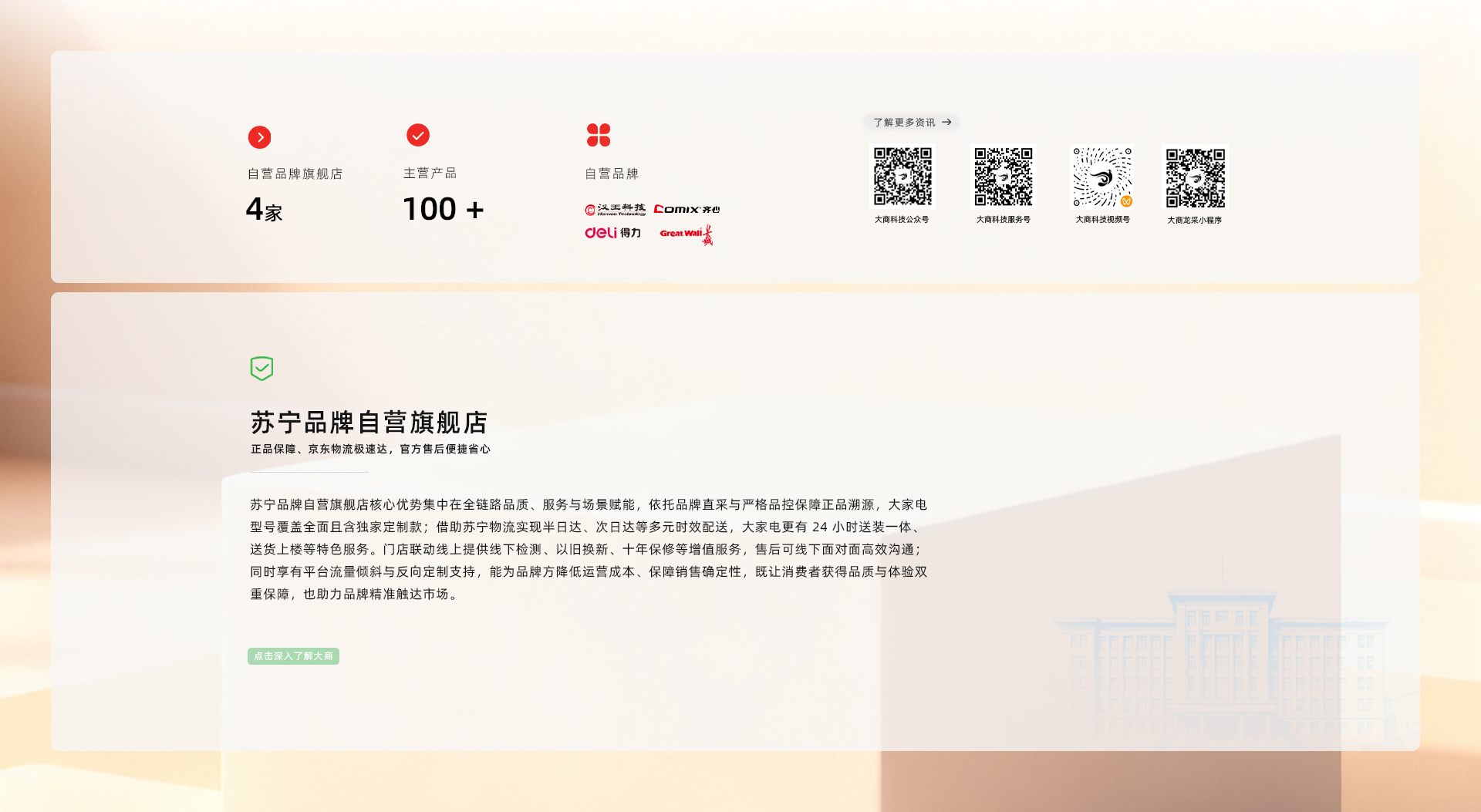Click the 大商科技公众号 QR code
This screenshot has width=1481, height=812.
coord(902,177)
